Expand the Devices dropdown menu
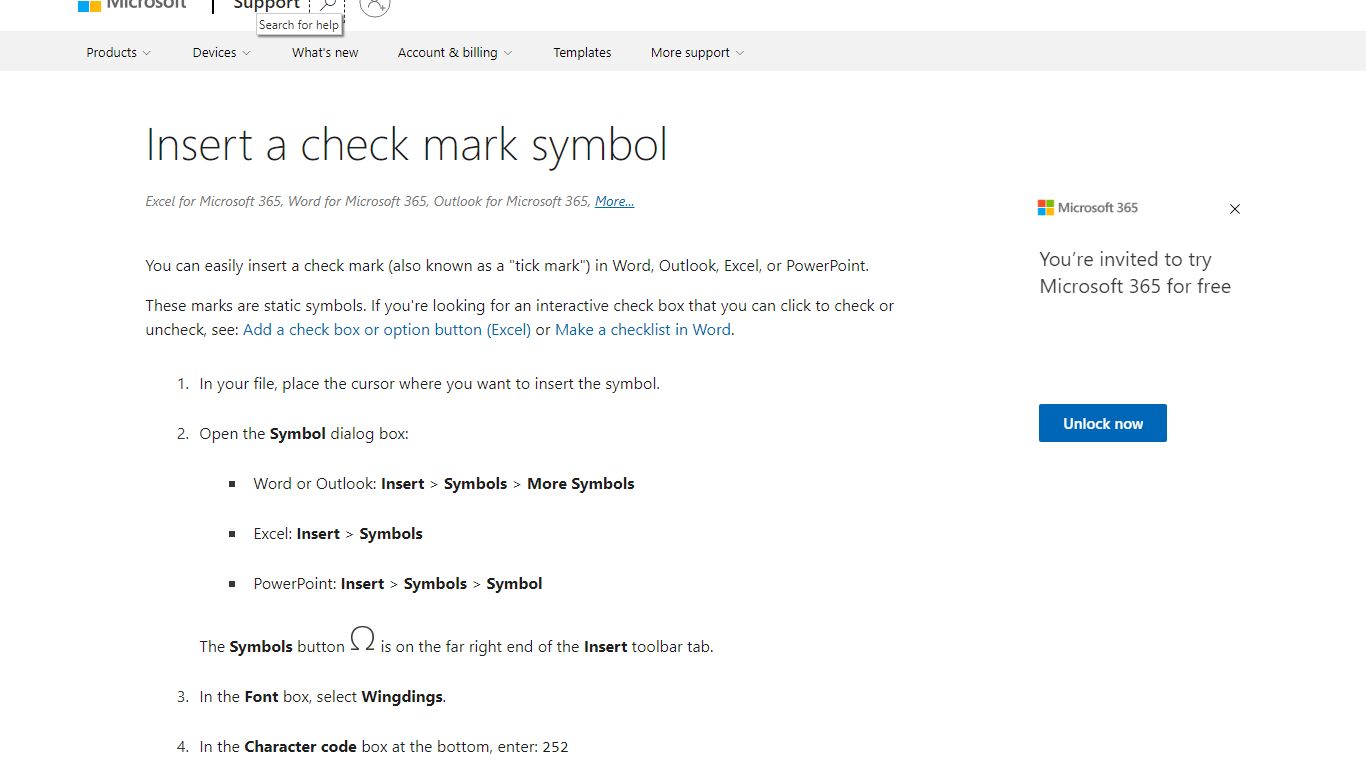This screenshot has width=1366, height=768. click(x=221, y=53)
